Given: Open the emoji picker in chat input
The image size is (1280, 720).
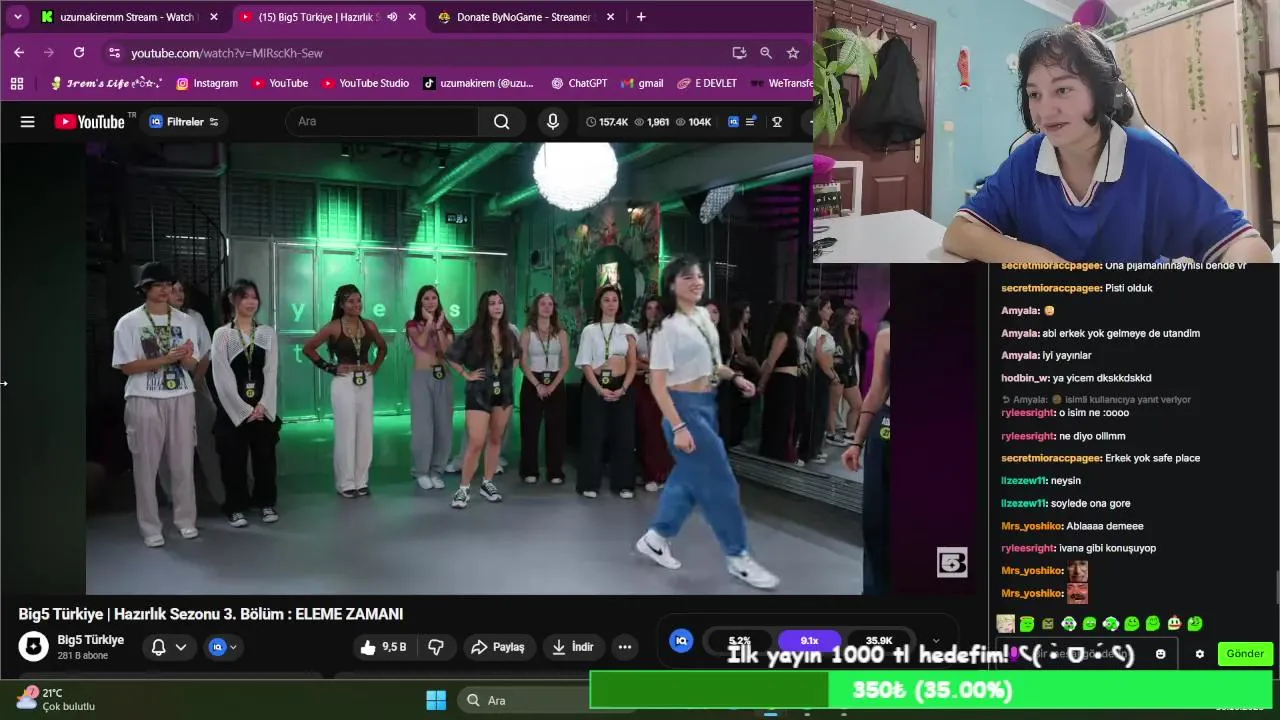Looking at the screenshot, I should click(x=1160, y=654).
